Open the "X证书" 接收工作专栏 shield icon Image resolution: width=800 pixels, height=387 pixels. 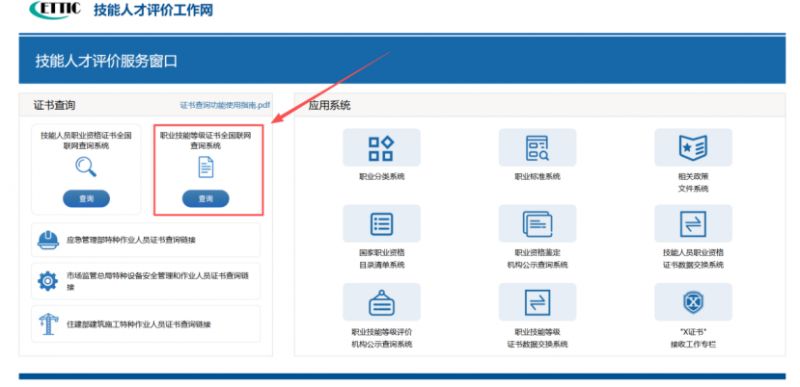(693, 302)
